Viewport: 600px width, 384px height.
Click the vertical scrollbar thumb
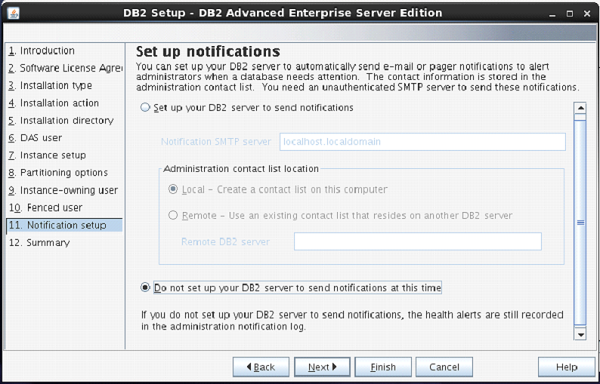click(580, 222)
